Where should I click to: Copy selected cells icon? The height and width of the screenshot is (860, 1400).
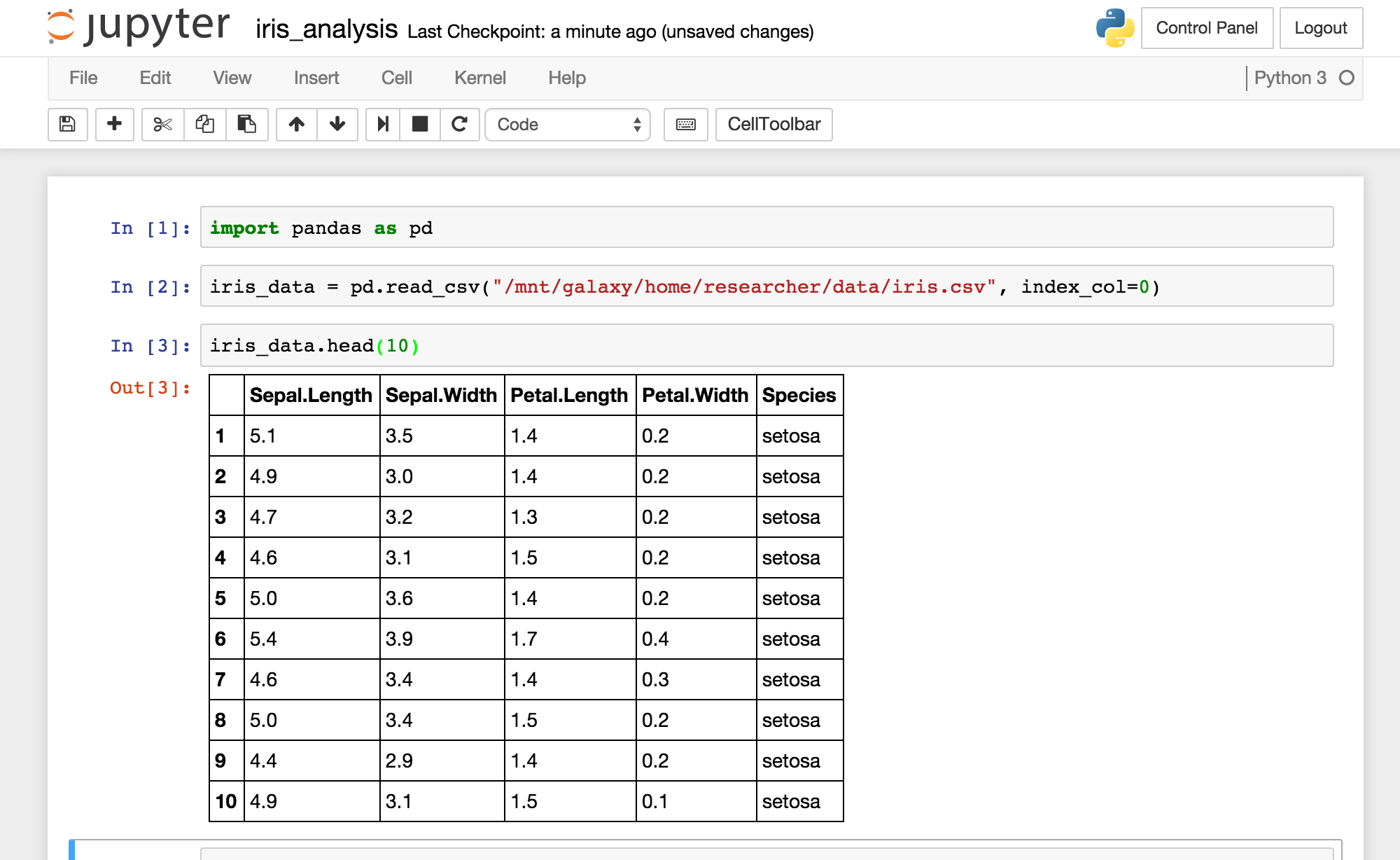[x=204, y=125]
